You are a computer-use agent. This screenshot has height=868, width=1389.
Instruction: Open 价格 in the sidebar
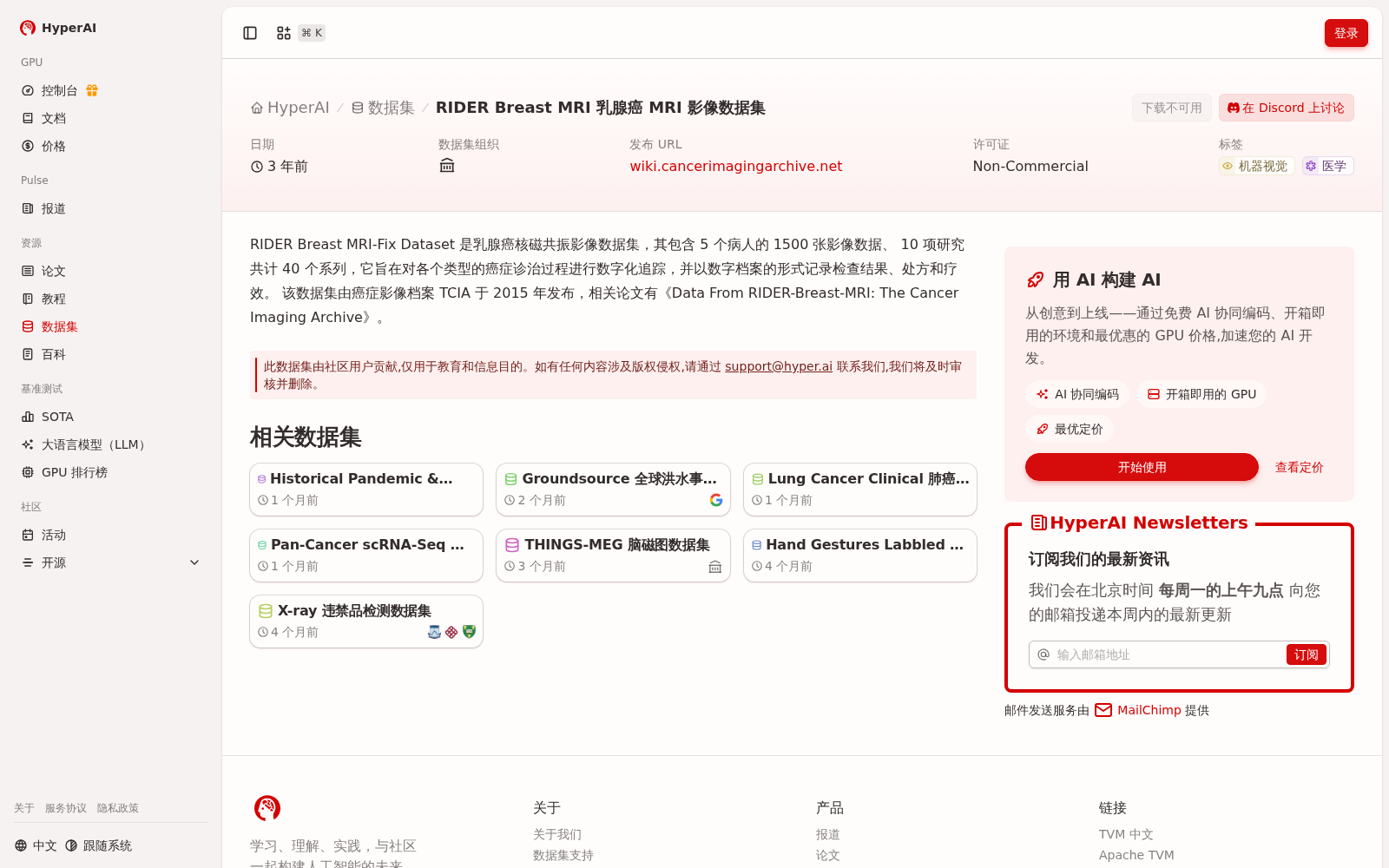pyautogui.click(x=111, y=146)
